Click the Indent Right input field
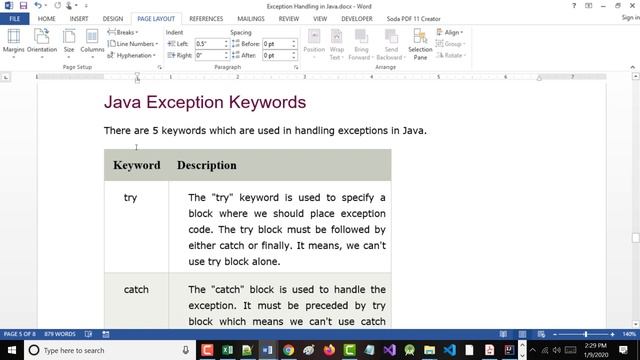 209,55
